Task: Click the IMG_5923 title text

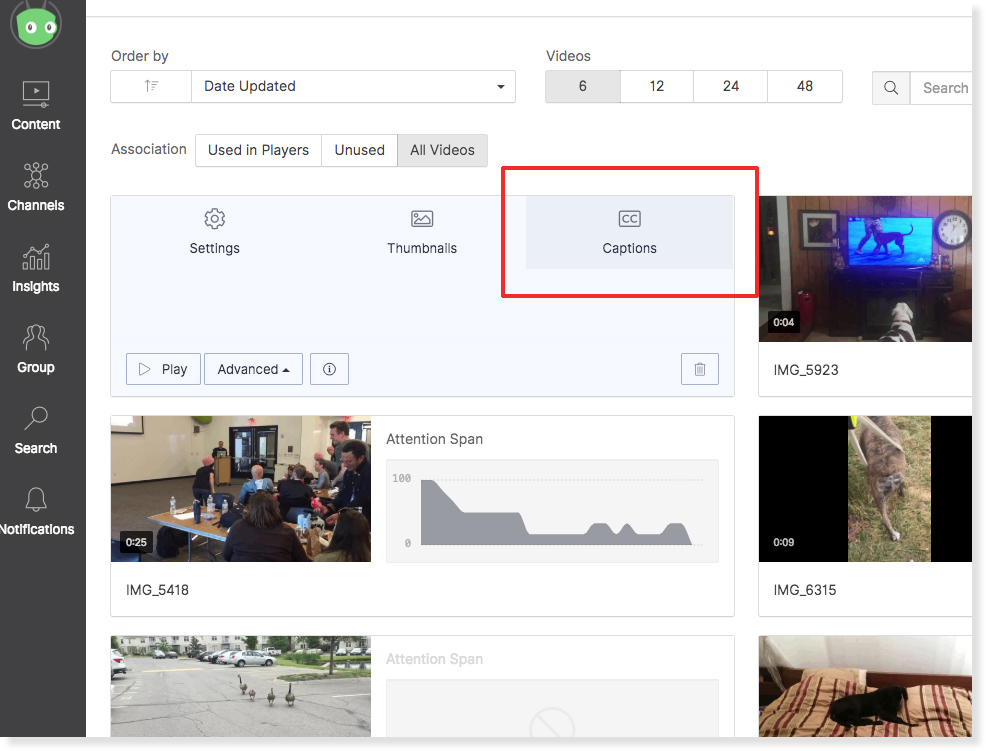Action: click(806, 370)
